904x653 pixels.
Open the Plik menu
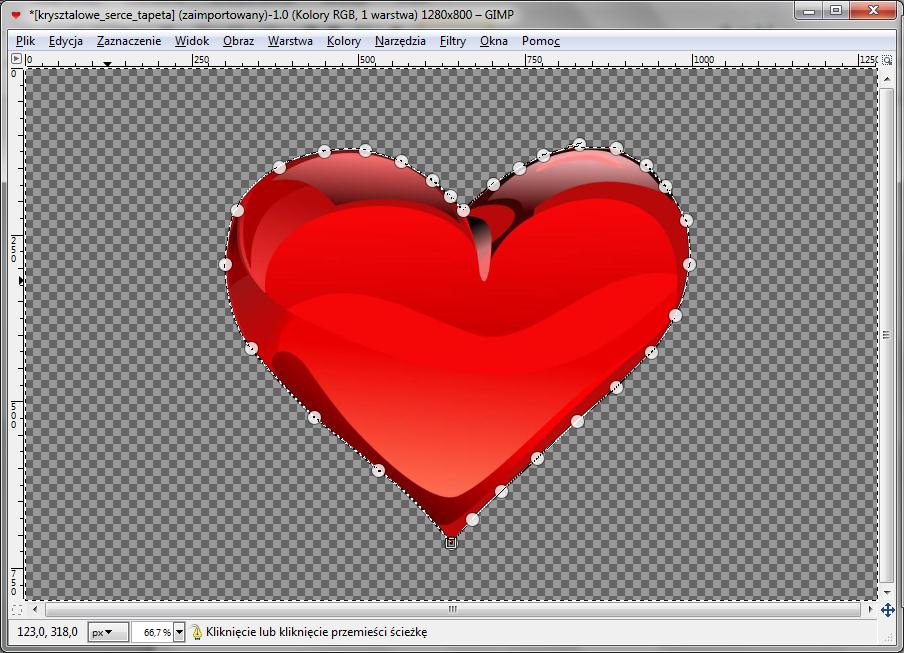[25, 41]
